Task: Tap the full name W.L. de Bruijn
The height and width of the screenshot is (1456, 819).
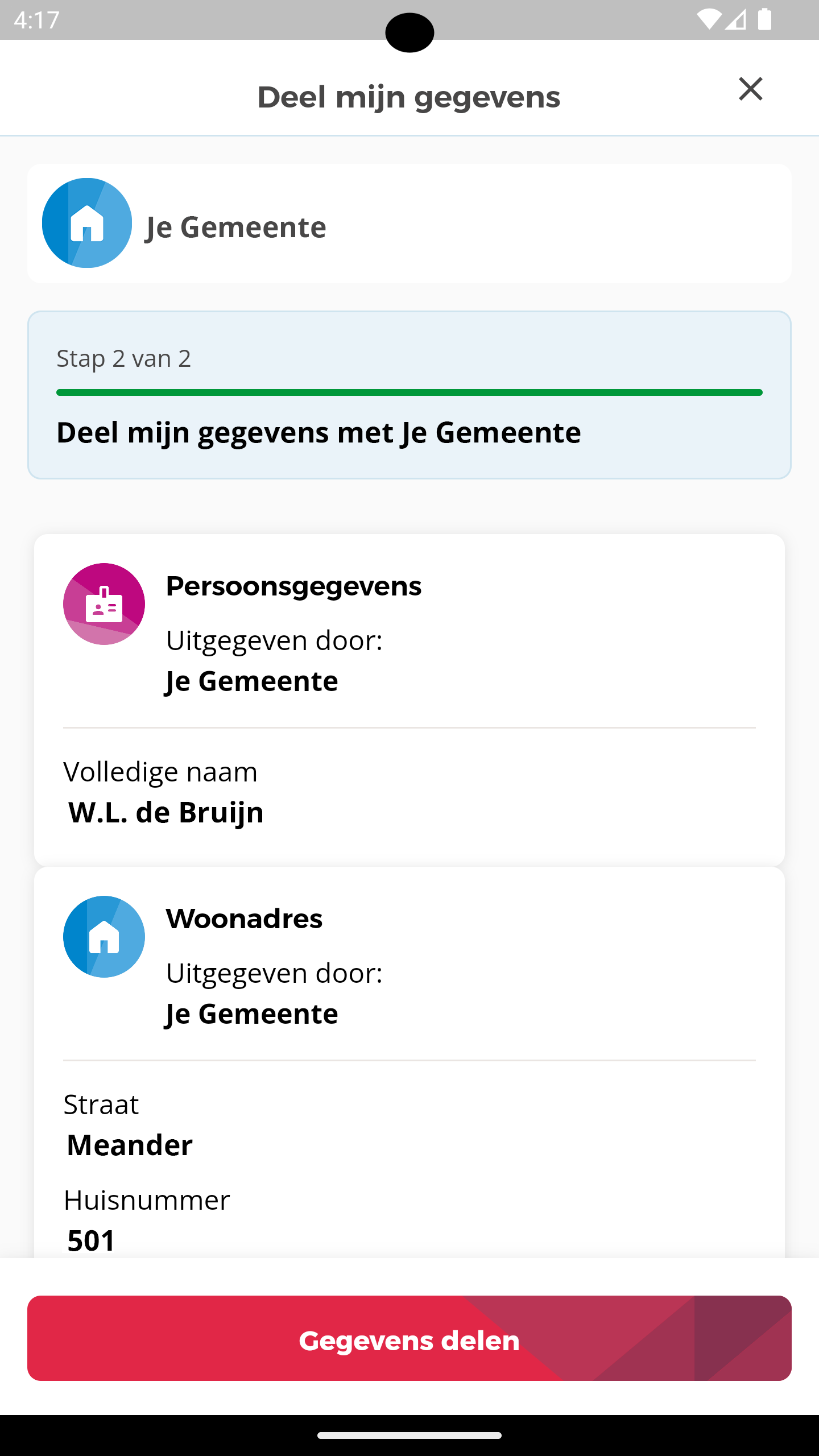Action: 166,812
